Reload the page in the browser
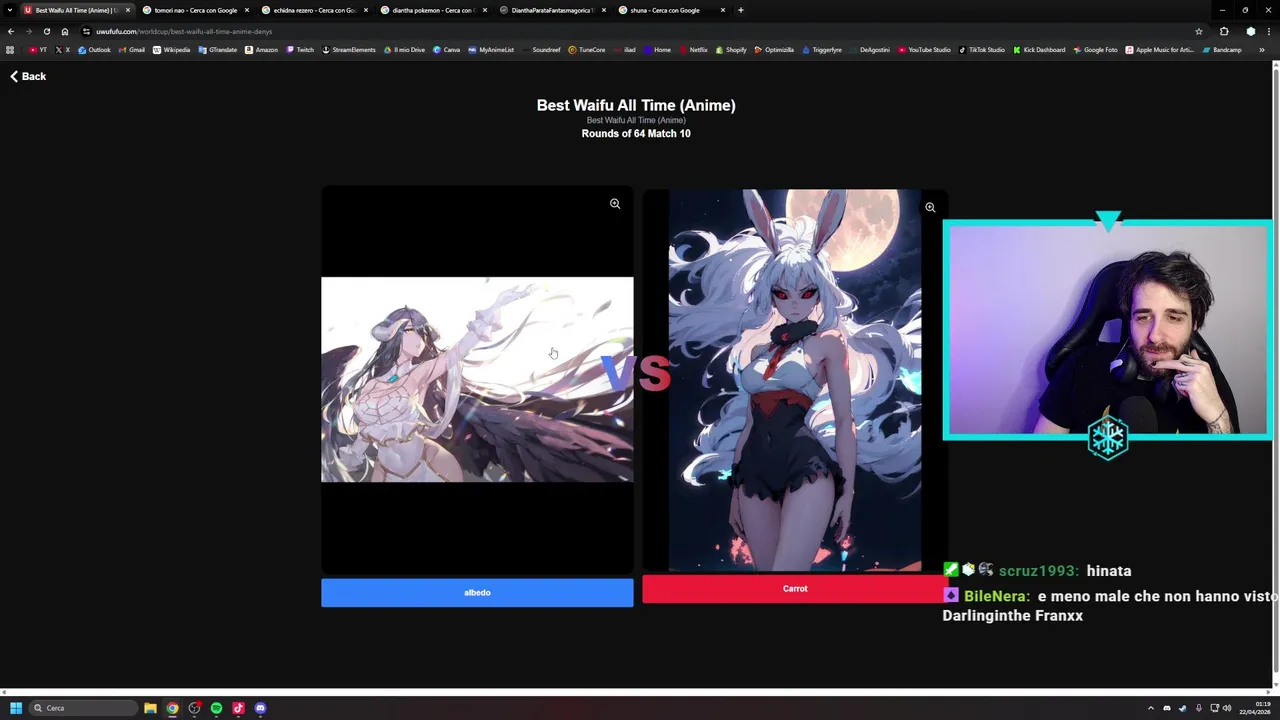The image size is (1280, 720). [46, 31]
